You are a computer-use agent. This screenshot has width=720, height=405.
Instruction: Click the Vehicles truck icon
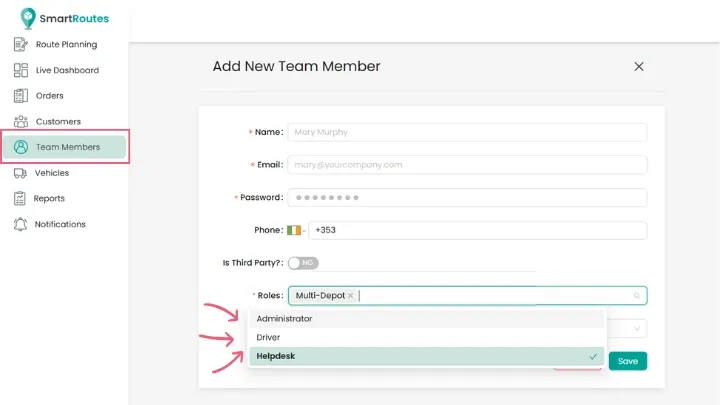pos(20,173)
